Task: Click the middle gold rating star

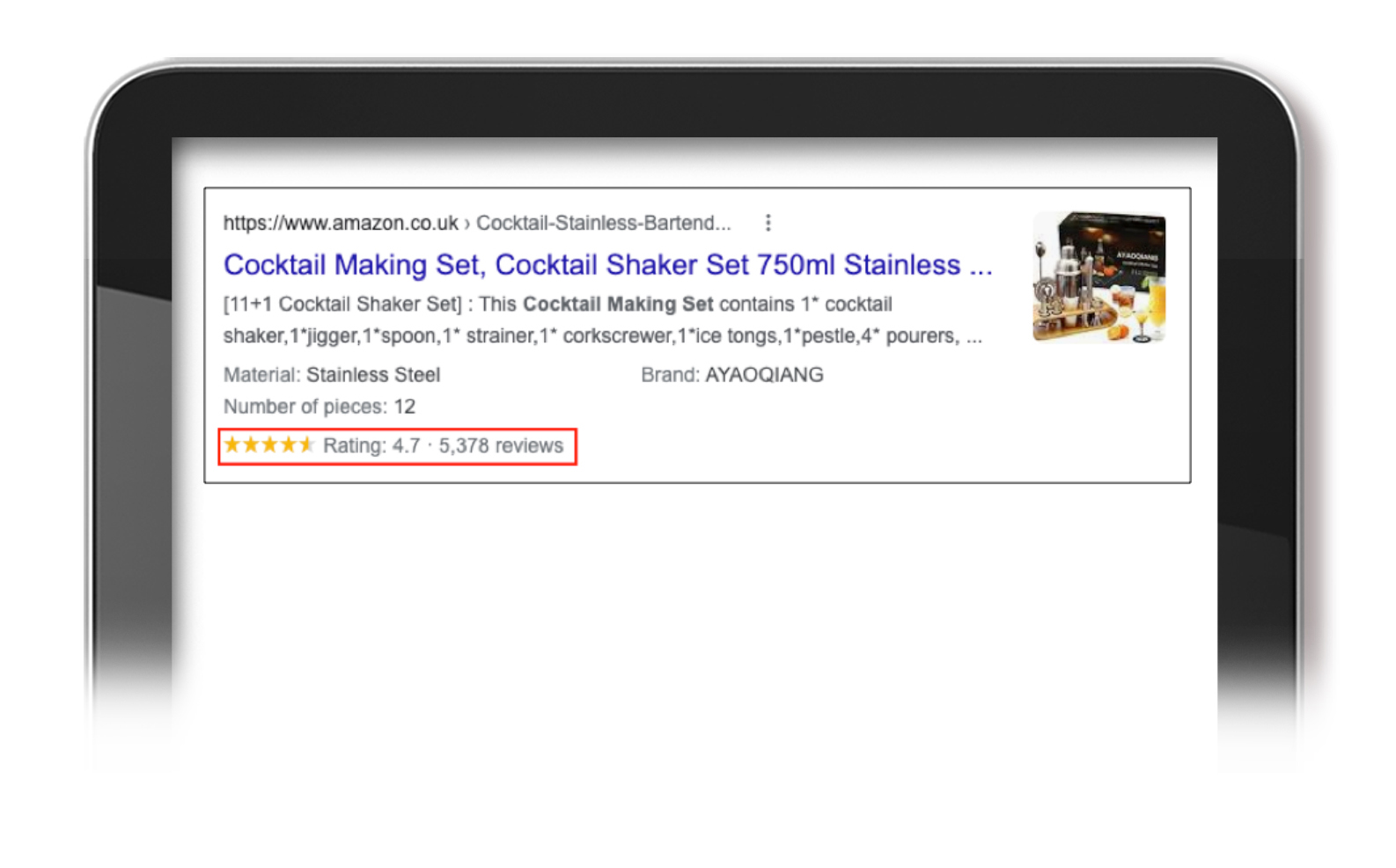Action: click(x=269, y=445)
